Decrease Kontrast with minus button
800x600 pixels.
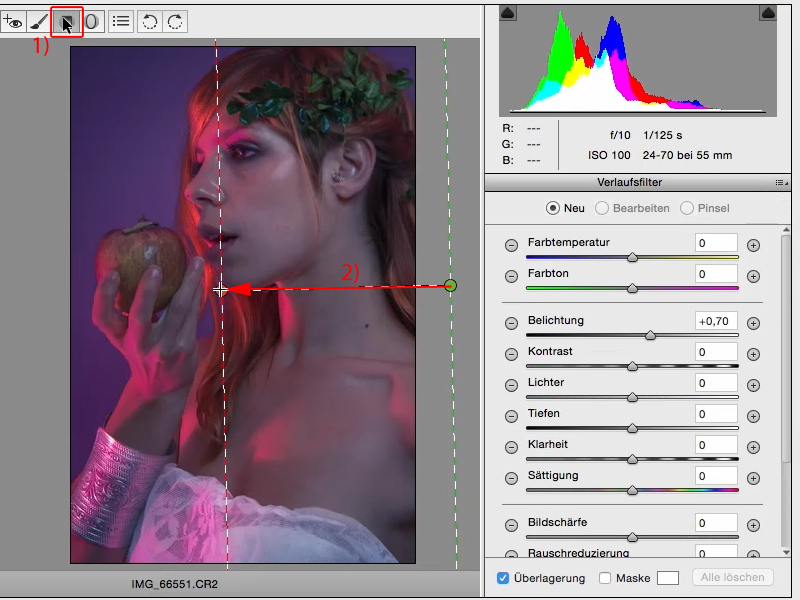511,355
